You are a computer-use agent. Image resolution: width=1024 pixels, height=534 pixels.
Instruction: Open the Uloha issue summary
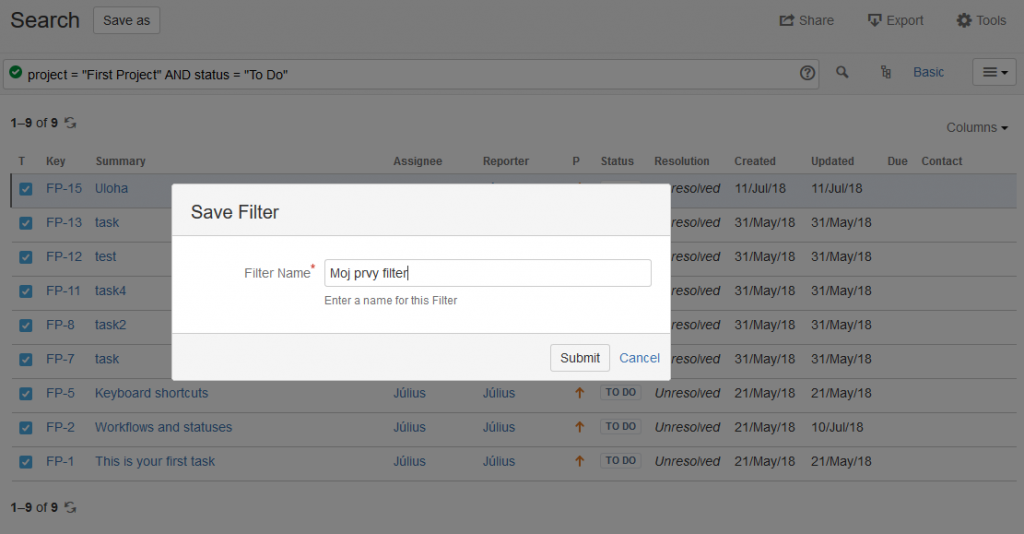coord(112,188)
